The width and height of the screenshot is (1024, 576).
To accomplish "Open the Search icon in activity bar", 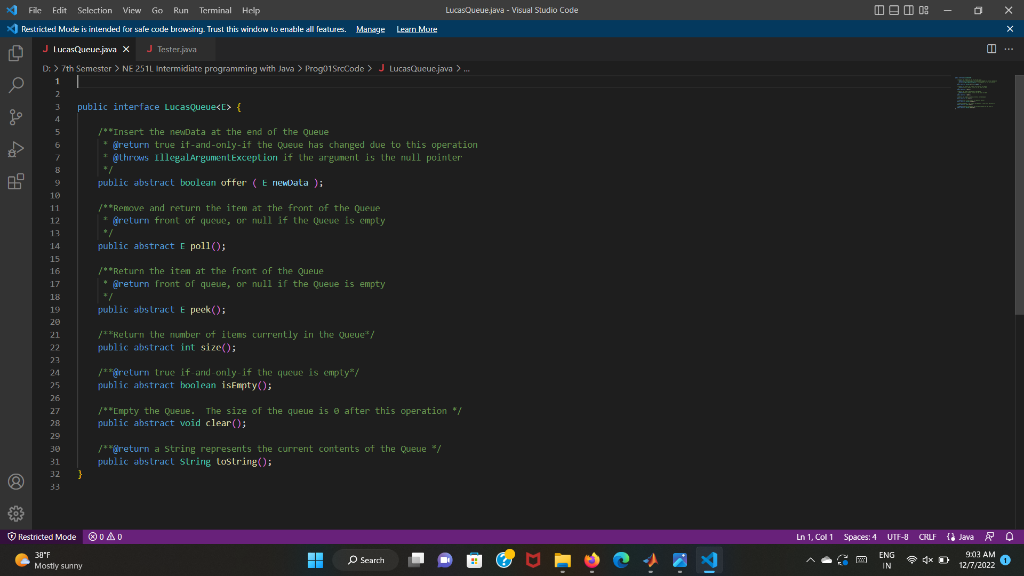I will (x=16, y=84).
